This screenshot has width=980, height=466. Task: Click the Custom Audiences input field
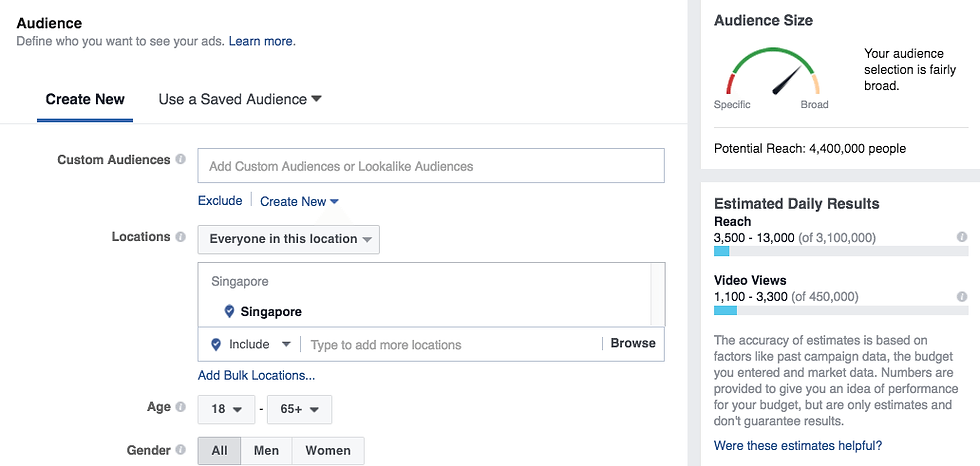431,166
